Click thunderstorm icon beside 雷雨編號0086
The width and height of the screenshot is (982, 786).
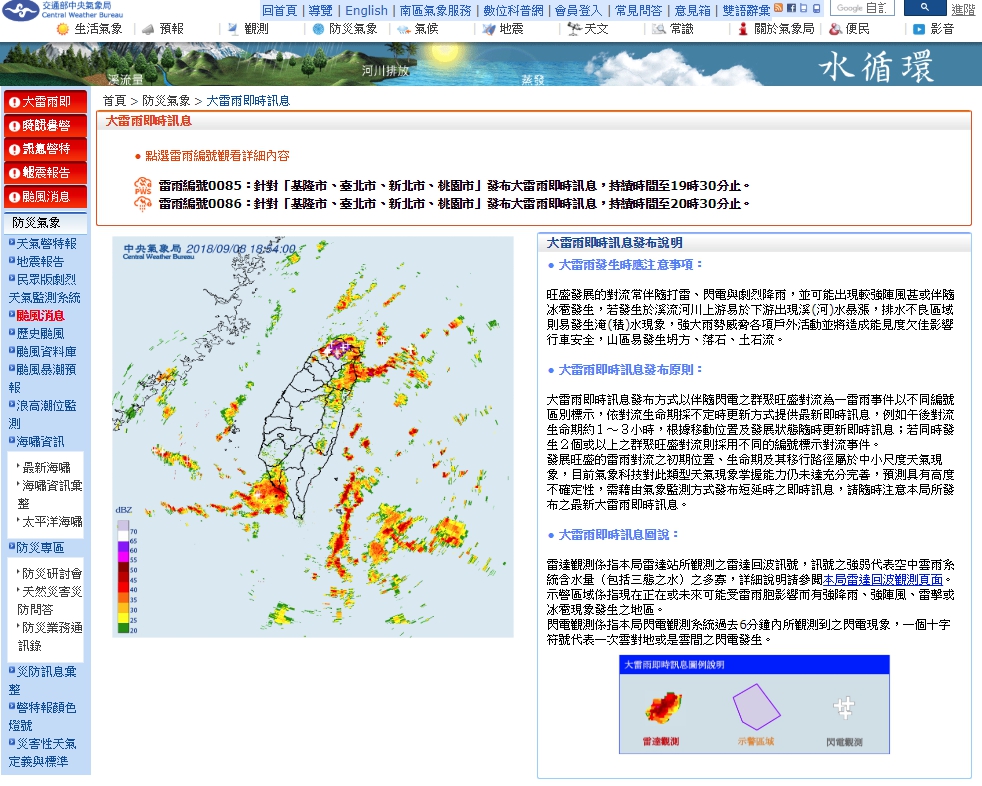(x=143, y=204)
